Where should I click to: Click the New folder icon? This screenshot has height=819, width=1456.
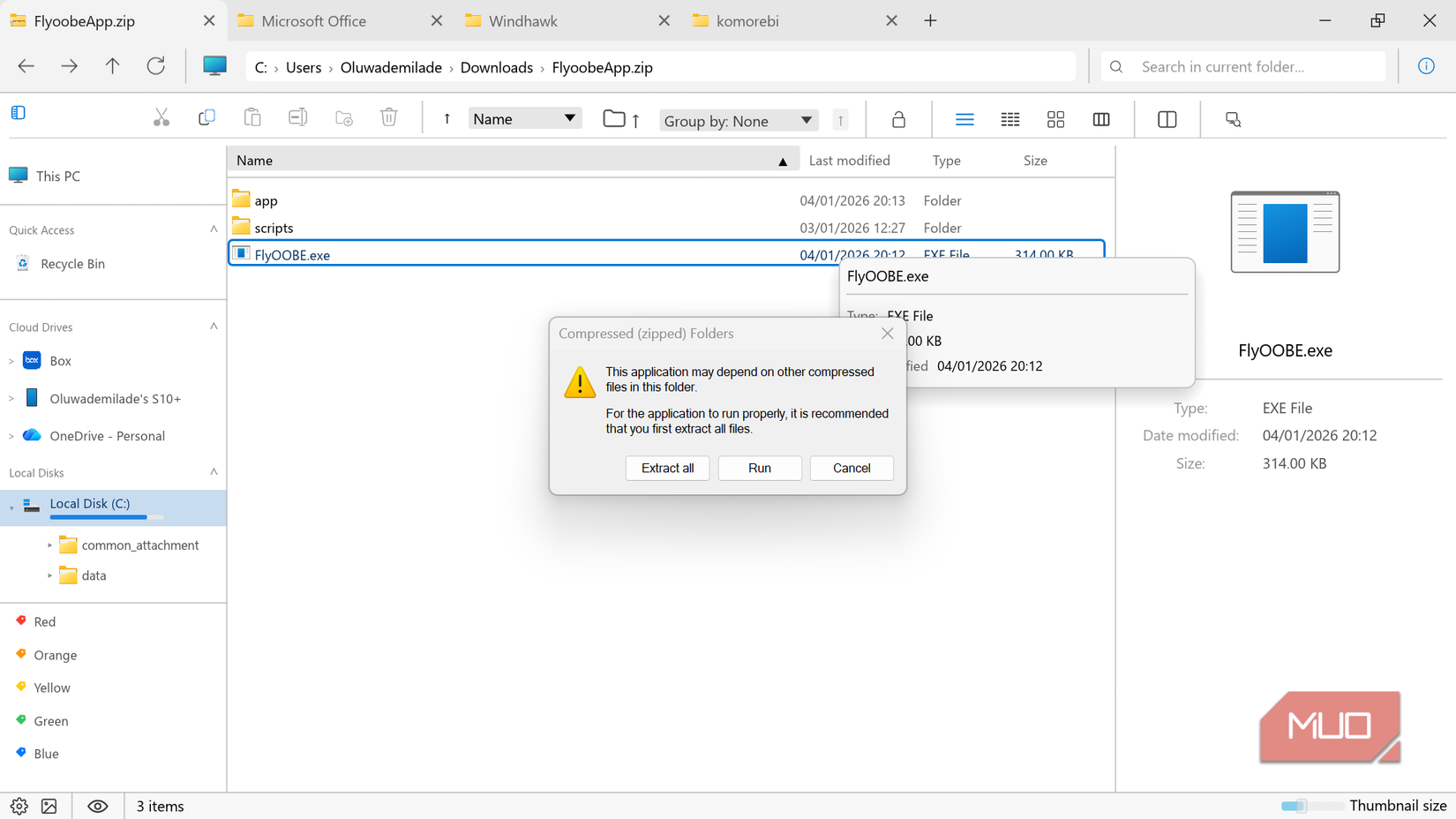click(344, 118)
